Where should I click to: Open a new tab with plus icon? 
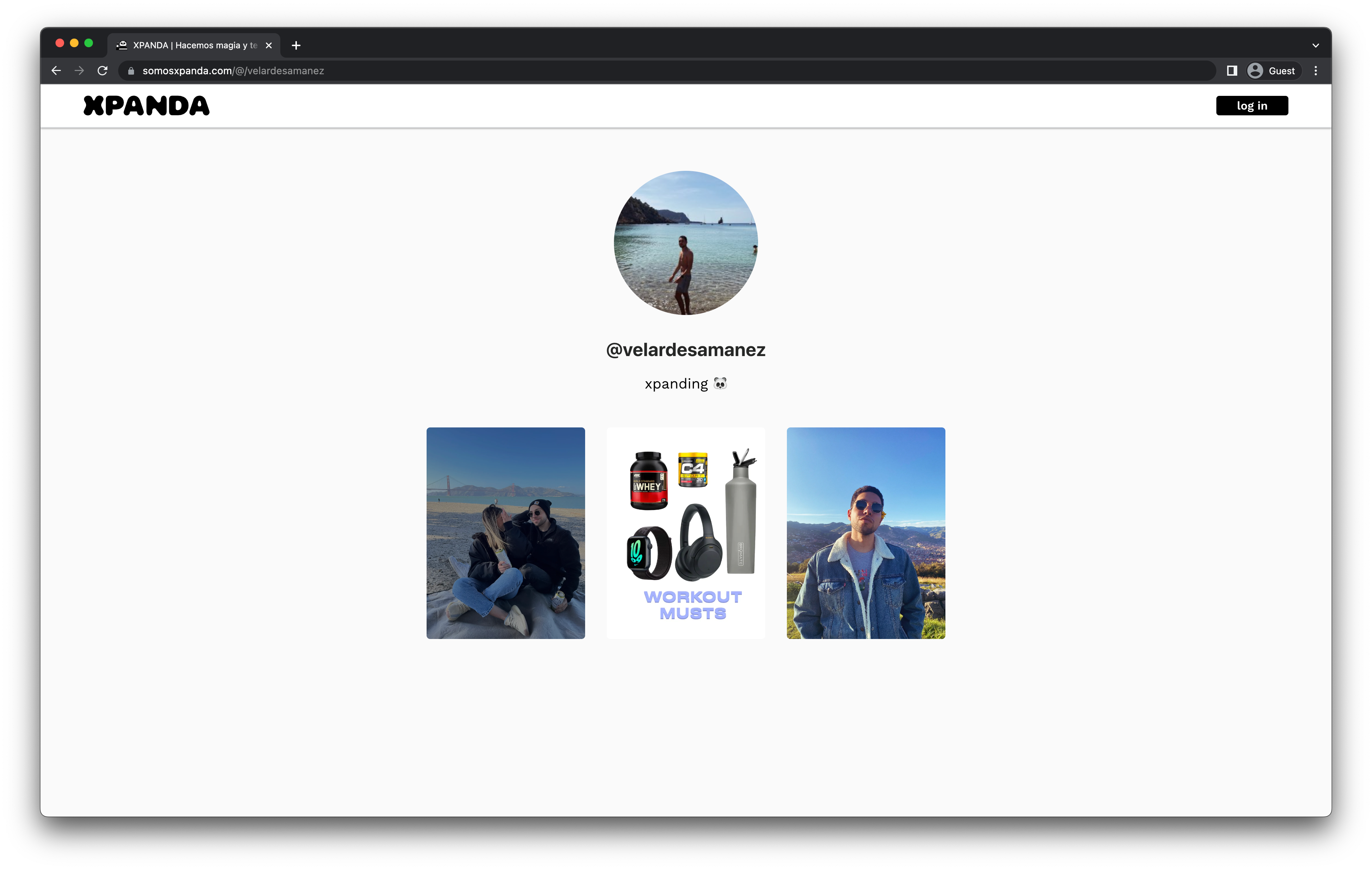pyautogui.click(x=296, y=46)
